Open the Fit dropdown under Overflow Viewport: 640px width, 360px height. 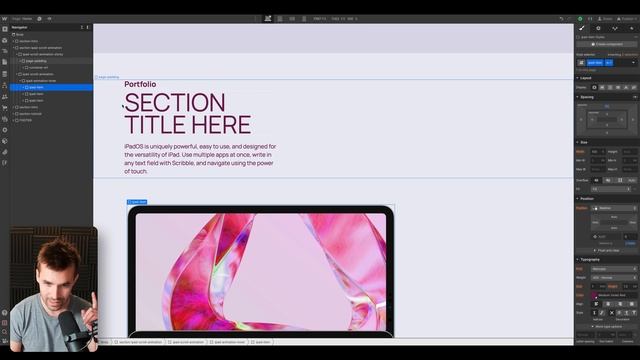611,189
